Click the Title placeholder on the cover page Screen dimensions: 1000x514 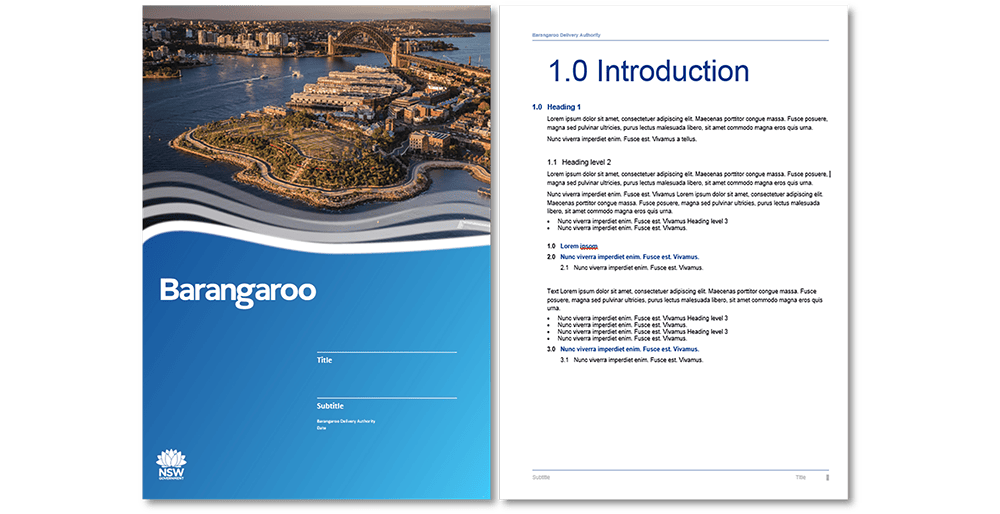325,360
